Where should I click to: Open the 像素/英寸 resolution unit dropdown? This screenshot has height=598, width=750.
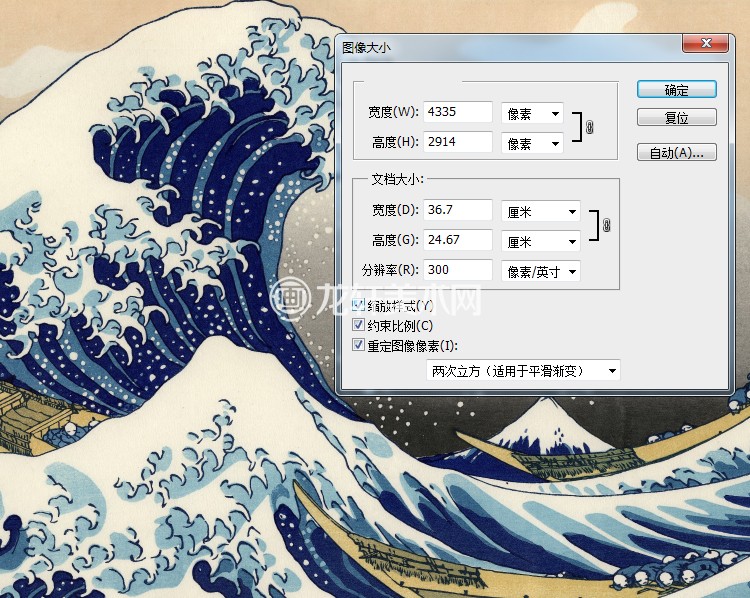click(x=541, y=272)
